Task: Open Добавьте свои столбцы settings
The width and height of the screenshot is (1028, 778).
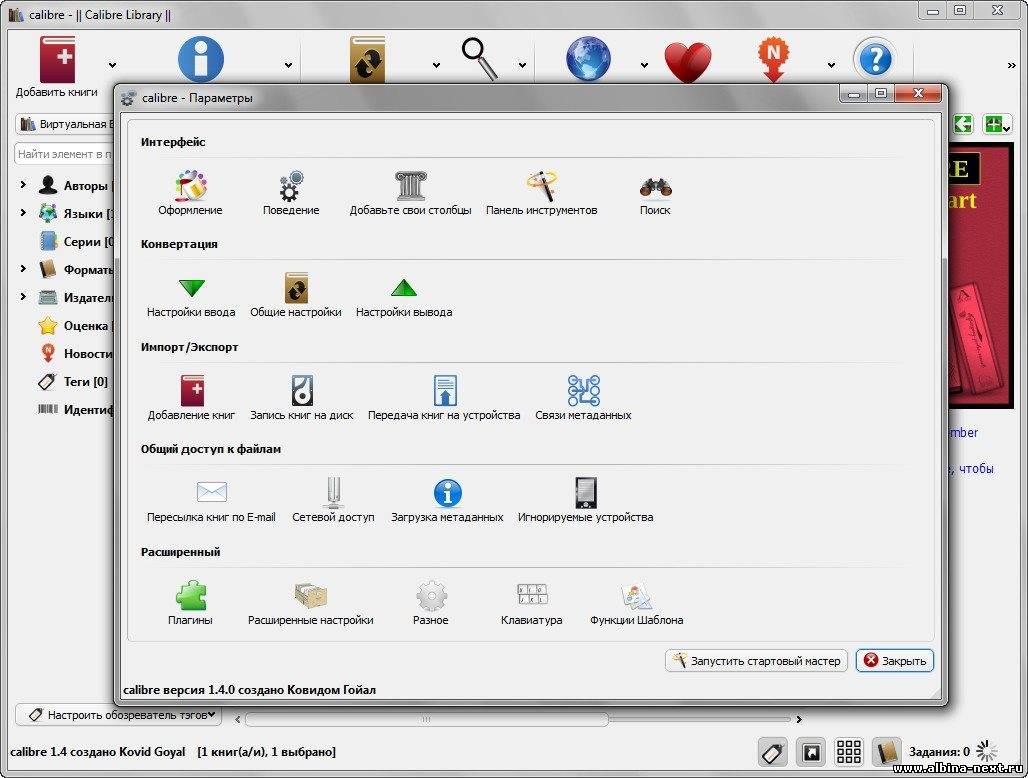Action: point(410,193)
